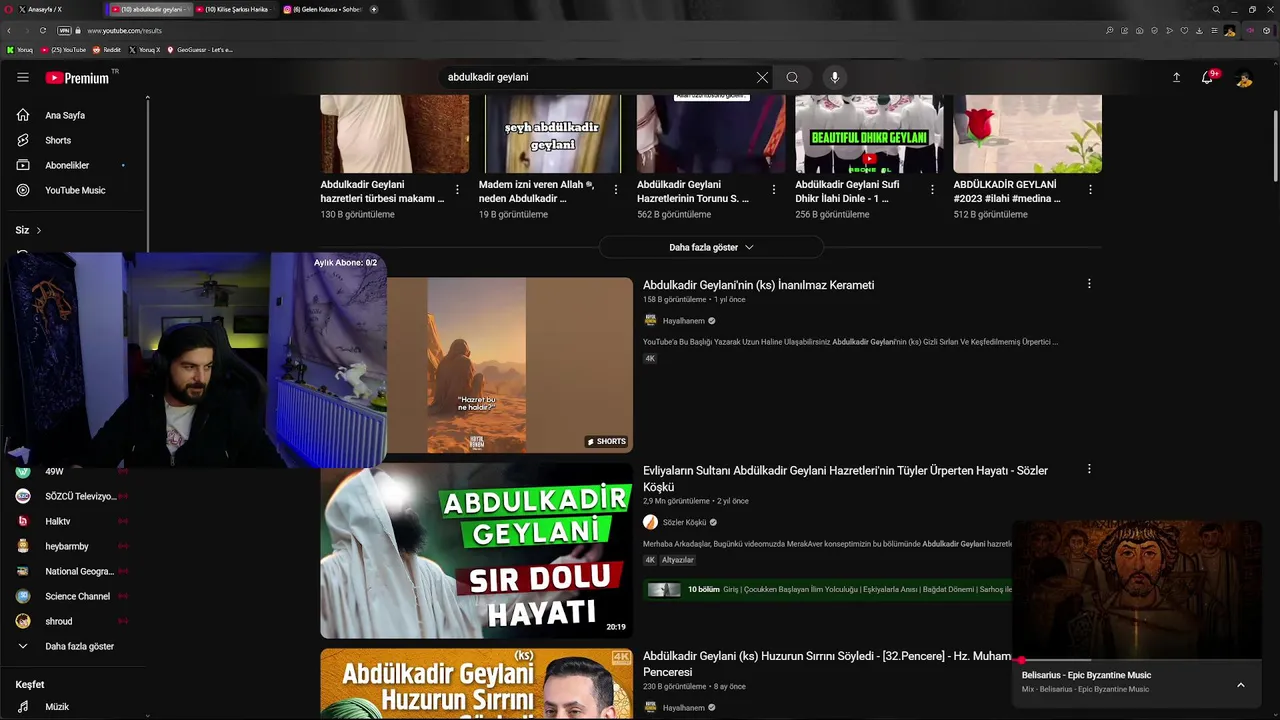The image size is (1280, 720).
Task: Click the VPN badge in the address bar
Action: coord(64,30)
